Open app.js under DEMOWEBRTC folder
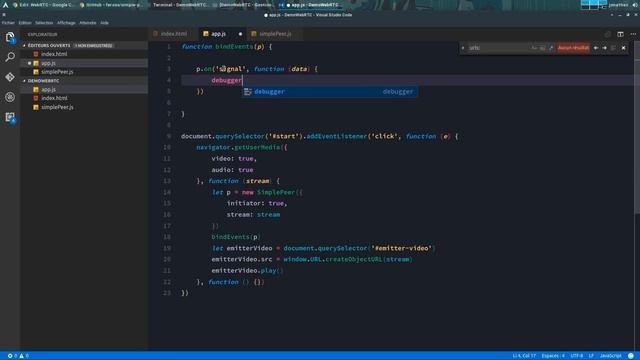Viewport: 640px width, 360px height. tap(84, 89)
